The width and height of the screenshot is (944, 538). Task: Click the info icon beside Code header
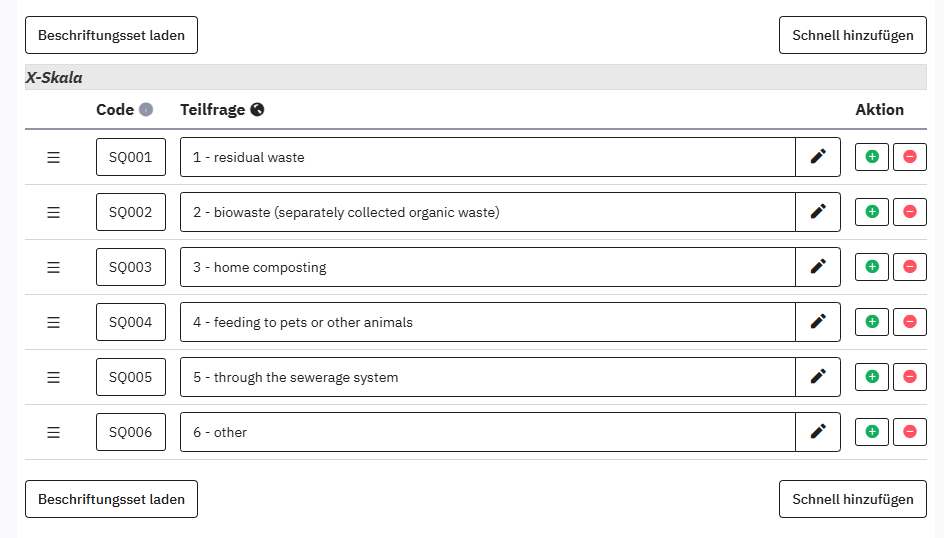click(x=146, y=110)
